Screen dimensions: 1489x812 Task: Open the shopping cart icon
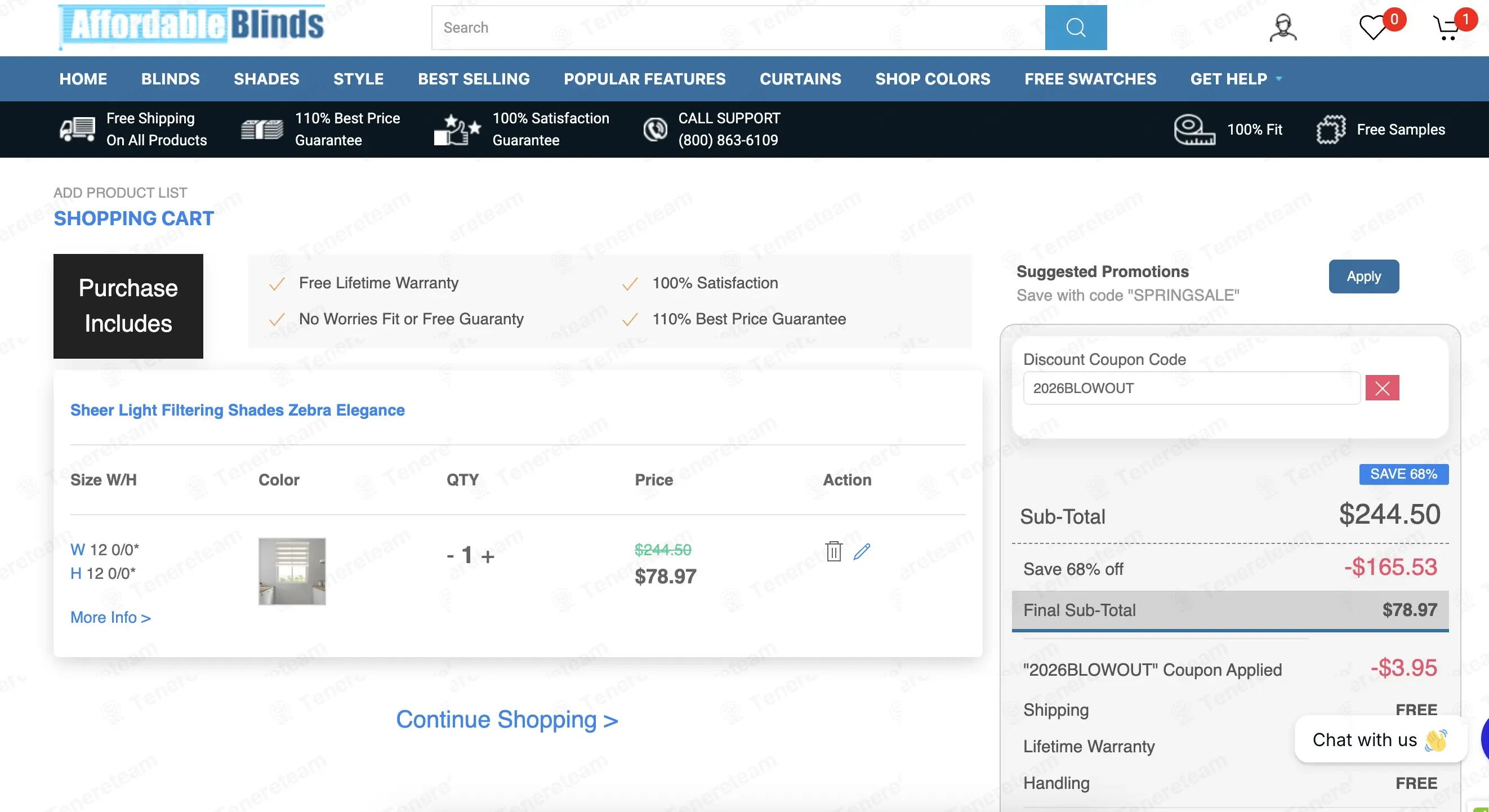pyautogui.click(x=1446, y=28)
